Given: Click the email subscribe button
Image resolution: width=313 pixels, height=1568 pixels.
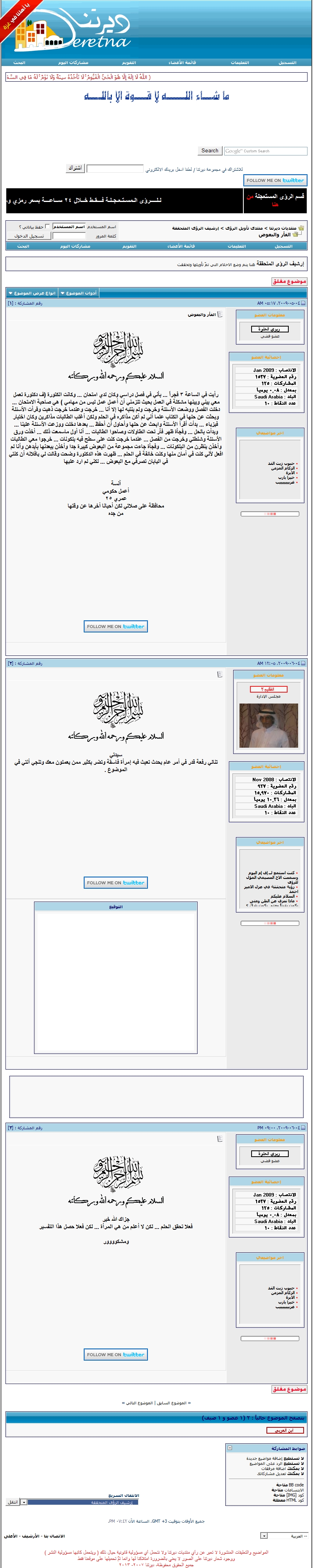Looking at the screenshot, I should 75,168.
